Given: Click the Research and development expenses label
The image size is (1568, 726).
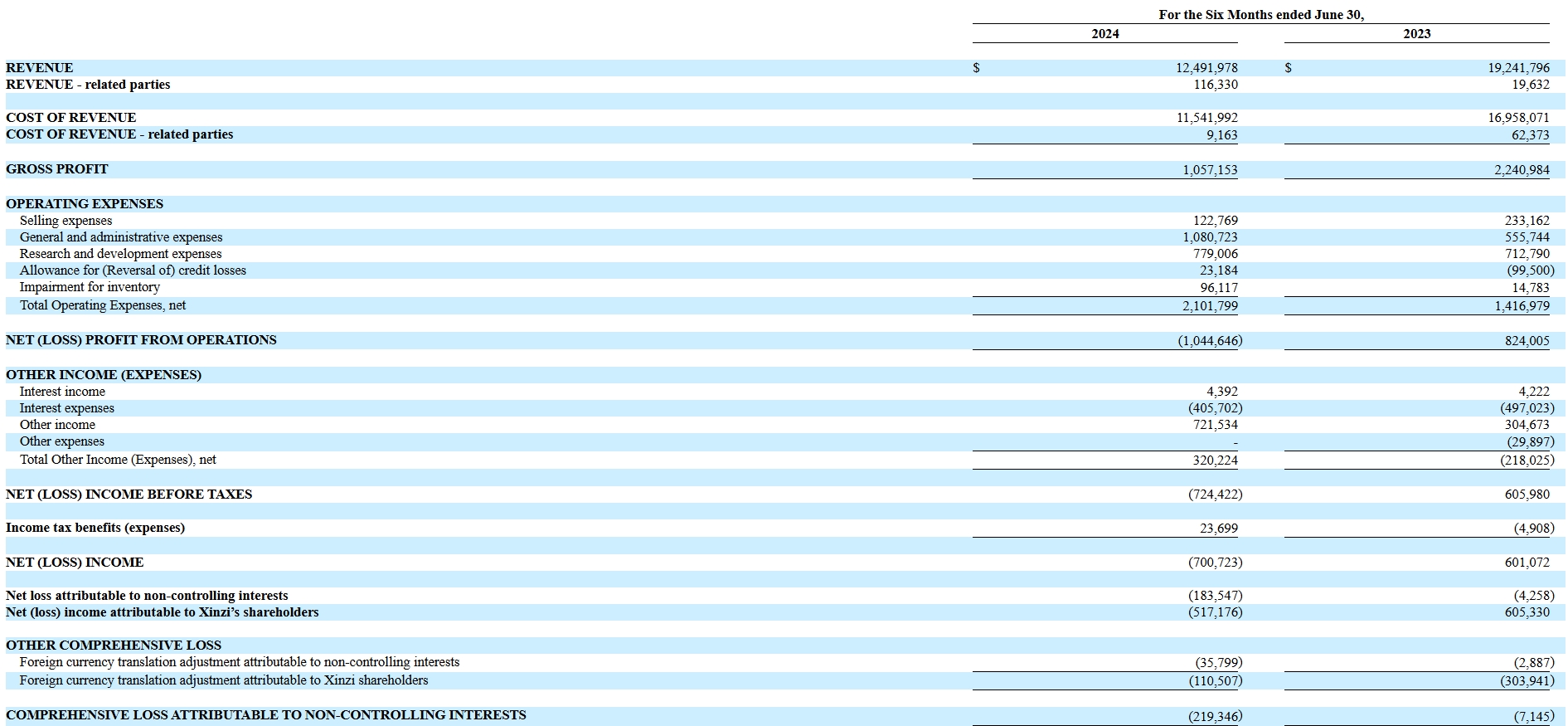Looking at the screenshot, I should [x=120, y=254].
